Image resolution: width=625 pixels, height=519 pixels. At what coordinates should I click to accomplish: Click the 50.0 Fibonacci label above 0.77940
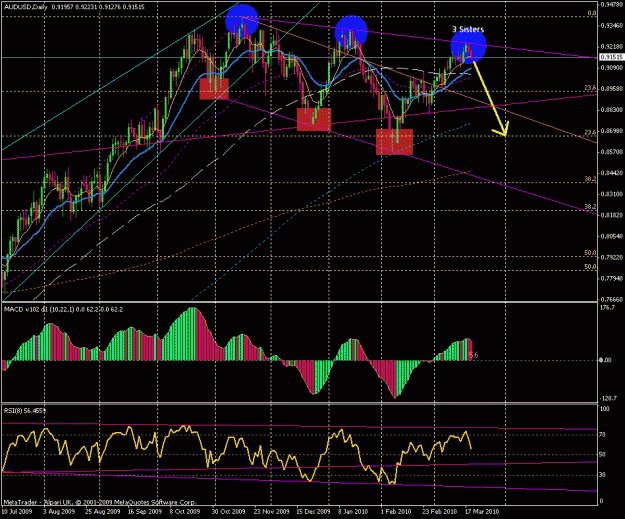590,267
